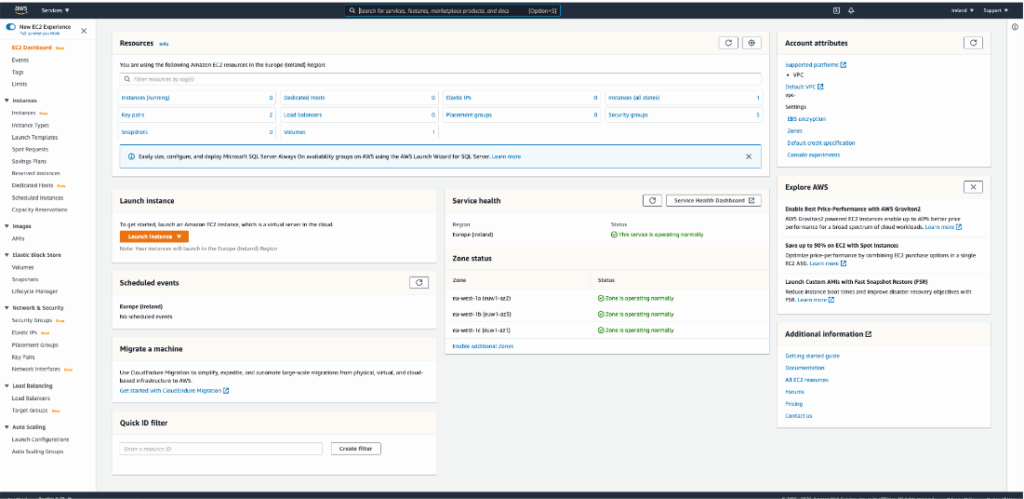This screenshot has width=1024, height=499.
Task: Collapse the Instances sidebar section
Action: 7,101
